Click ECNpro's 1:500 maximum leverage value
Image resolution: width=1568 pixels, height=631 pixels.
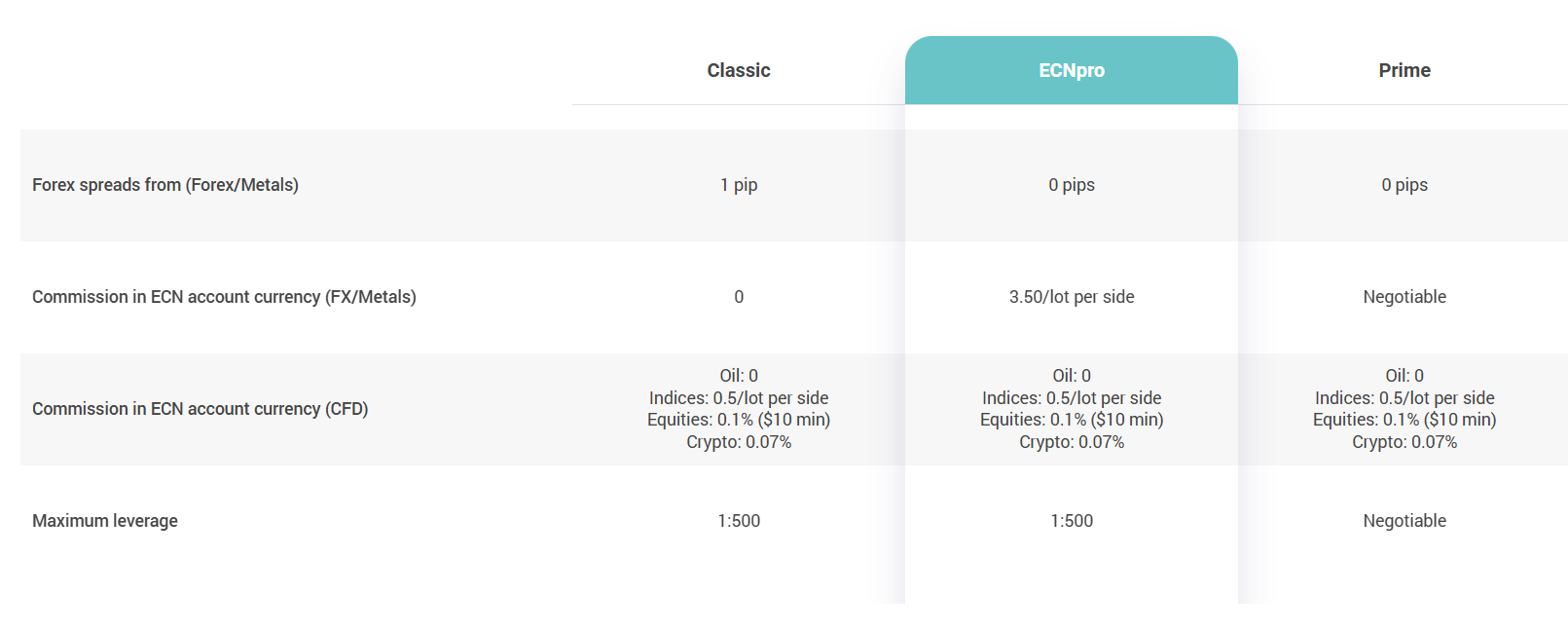1072,521
